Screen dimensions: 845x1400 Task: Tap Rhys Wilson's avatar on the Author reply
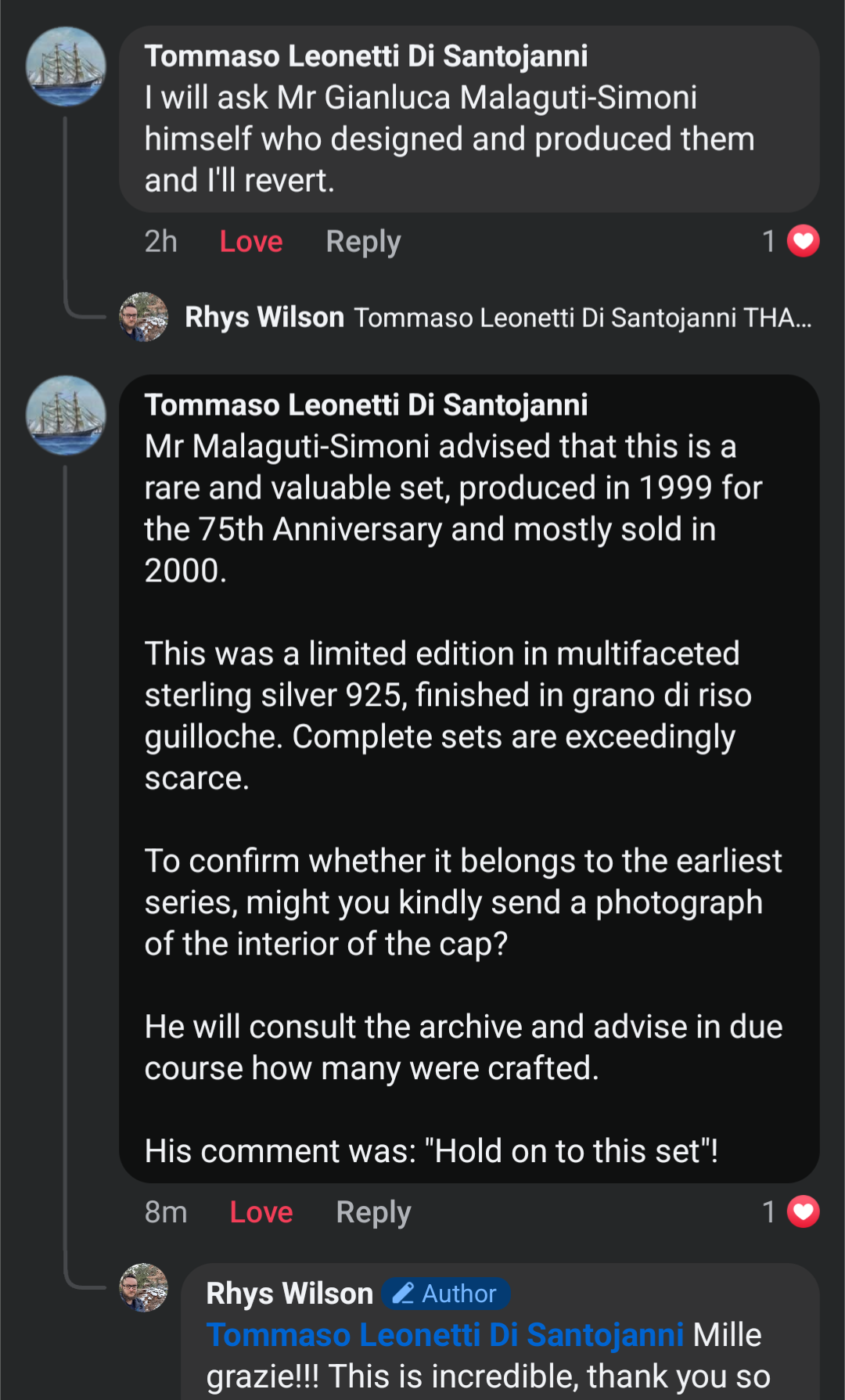point(143,1287)
